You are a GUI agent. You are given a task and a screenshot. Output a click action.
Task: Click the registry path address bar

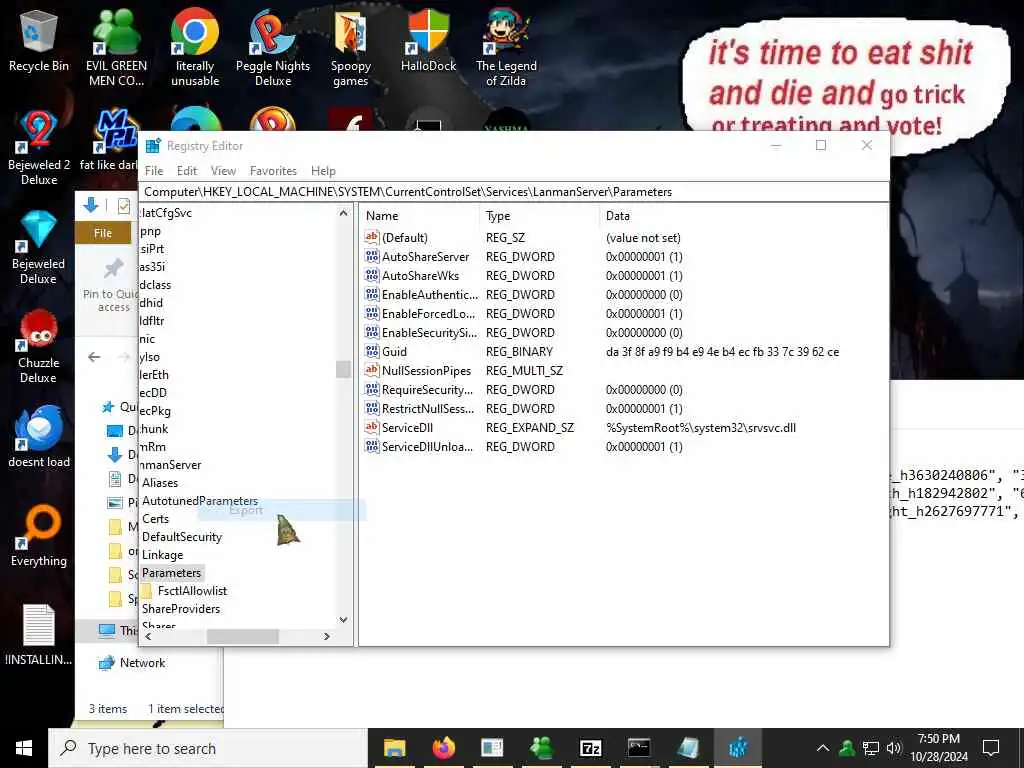click(514, 192)
